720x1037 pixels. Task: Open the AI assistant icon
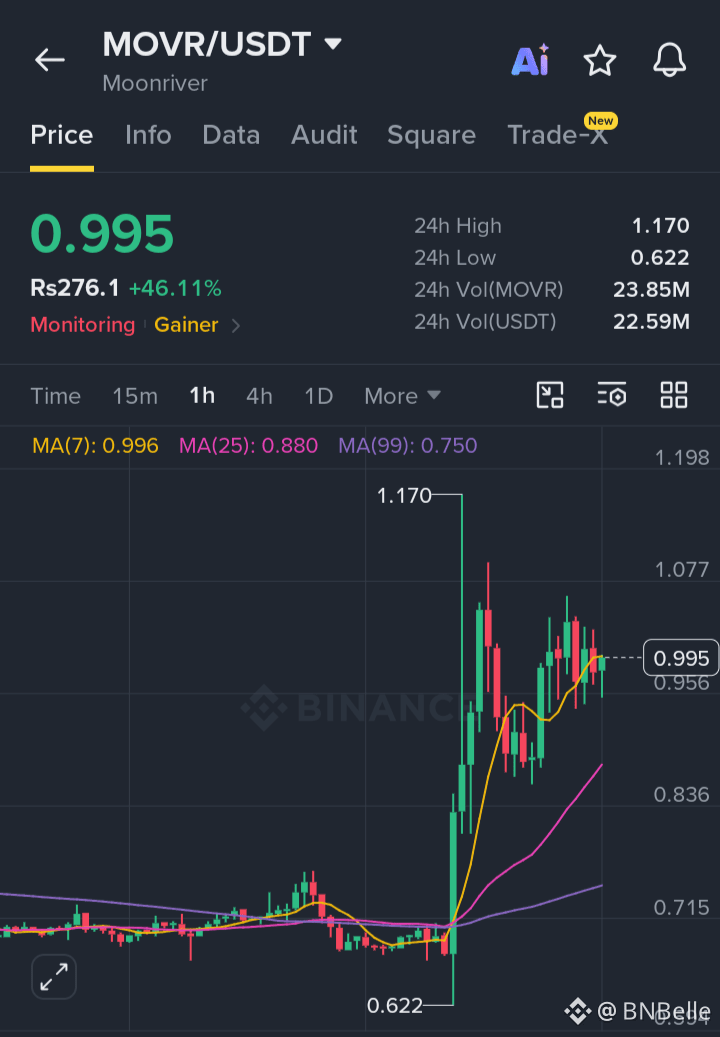tap(530, 60)
